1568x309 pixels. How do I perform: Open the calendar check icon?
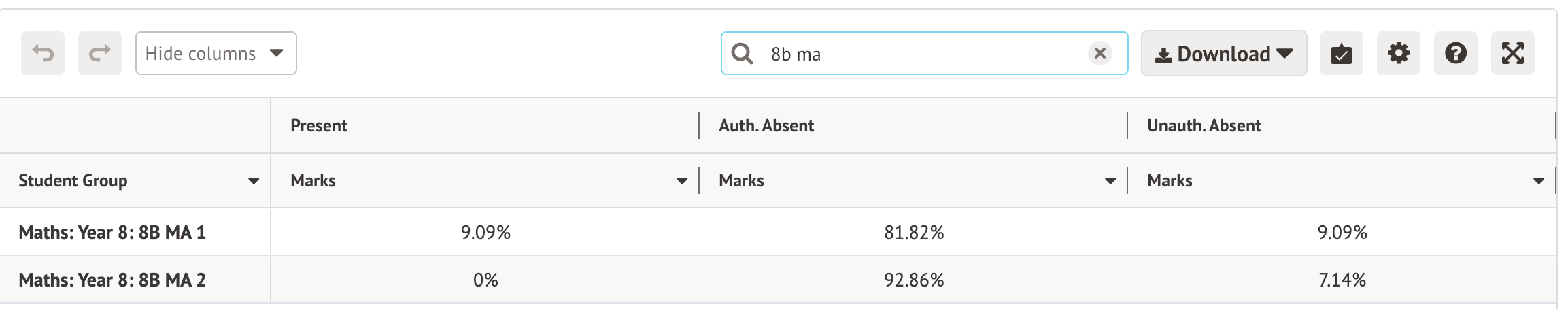pyautogui.click(x=1341, y=53)
